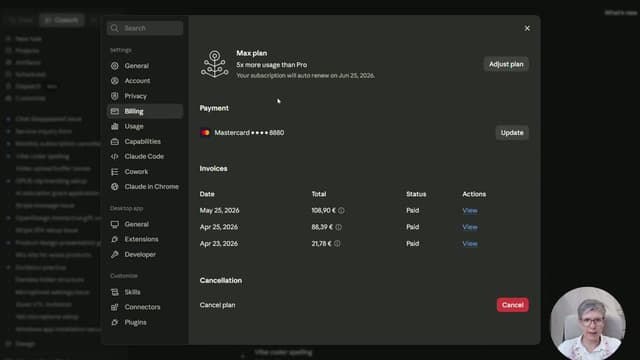640x360 pixels.
Task: Click the 'Max plan' heading
Action: [x=251, y=53]
